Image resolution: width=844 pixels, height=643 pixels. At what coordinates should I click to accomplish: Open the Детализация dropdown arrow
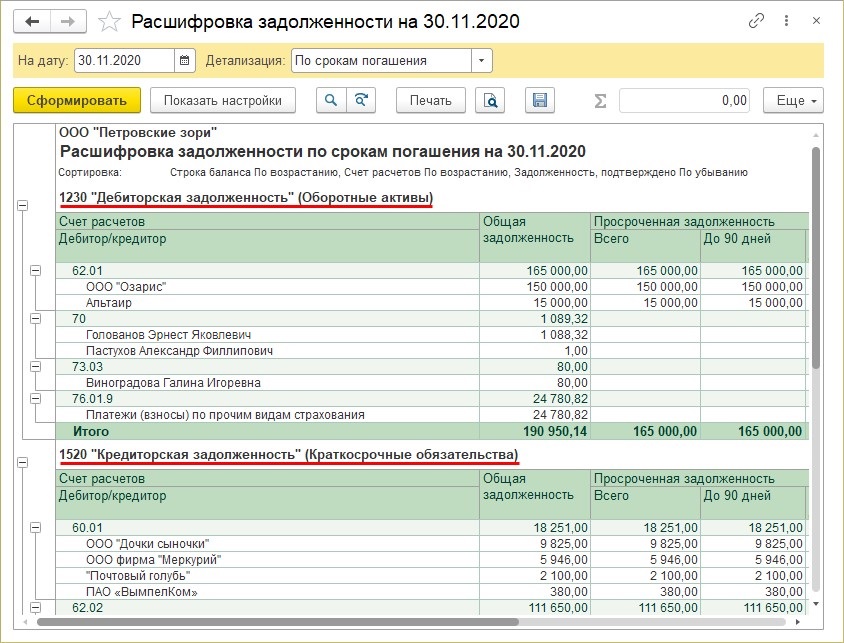[481, 60]
